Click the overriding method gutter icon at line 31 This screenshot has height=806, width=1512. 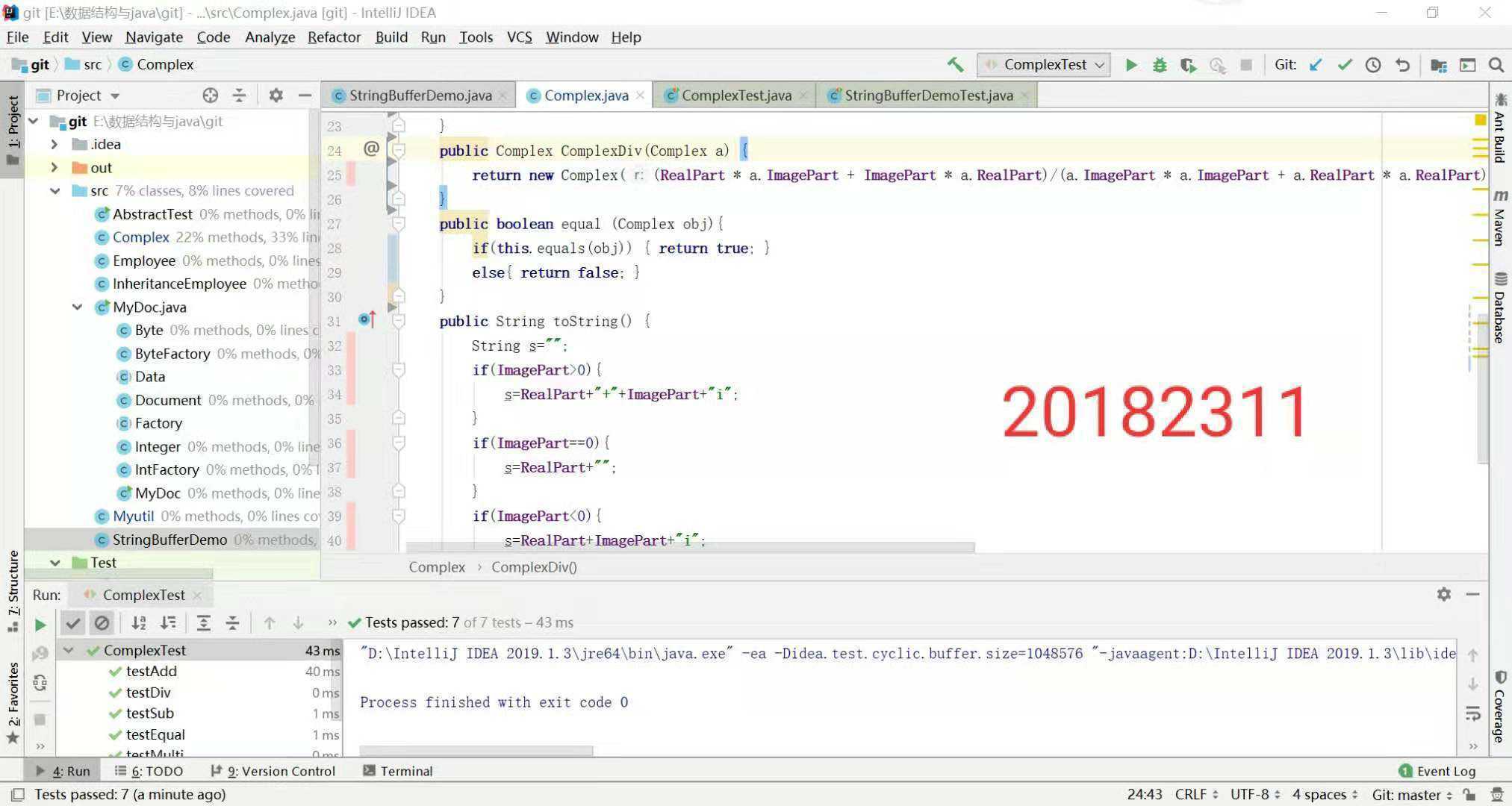click(x=366, y=320)
